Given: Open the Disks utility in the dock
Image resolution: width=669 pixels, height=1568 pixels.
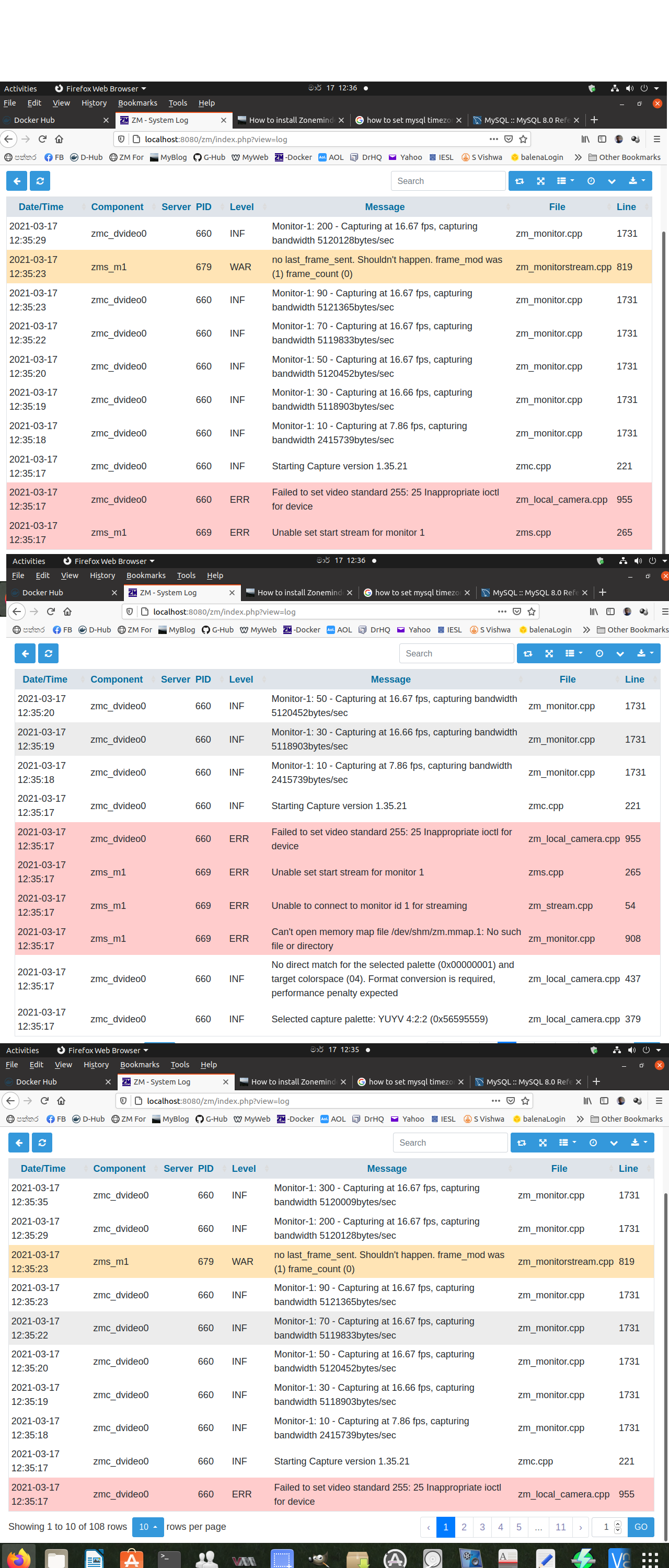Looking at the screenshot, I should click(x=432, y=1557).
